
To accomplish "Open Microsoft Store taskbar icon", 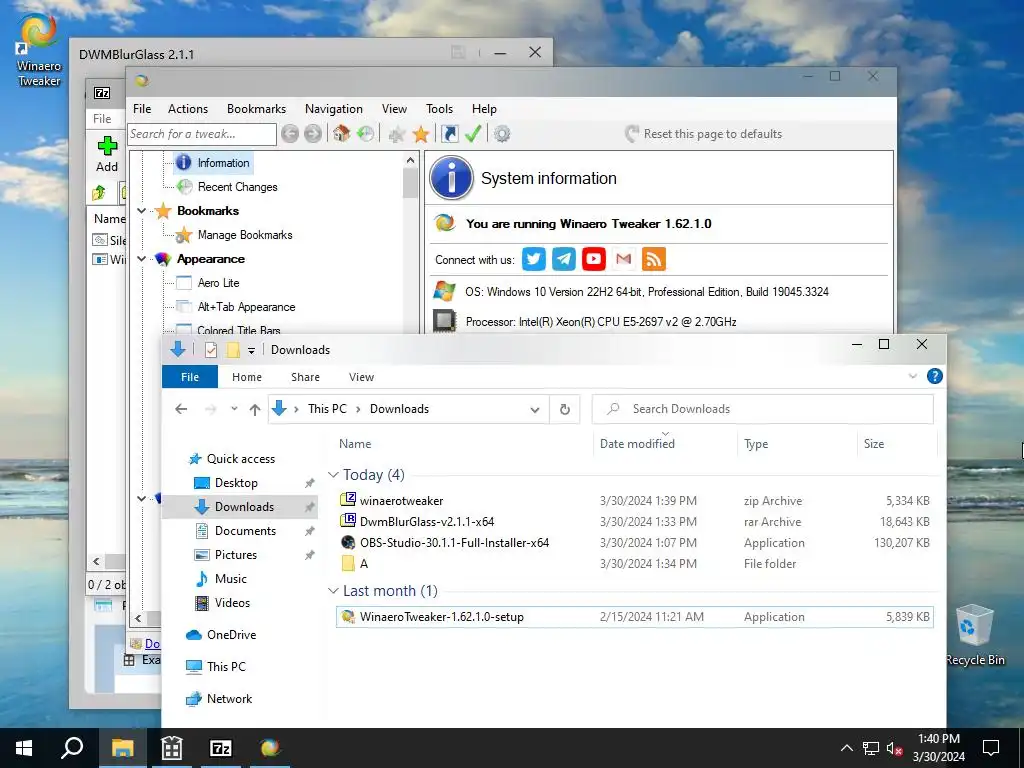I will coord(172,748).
